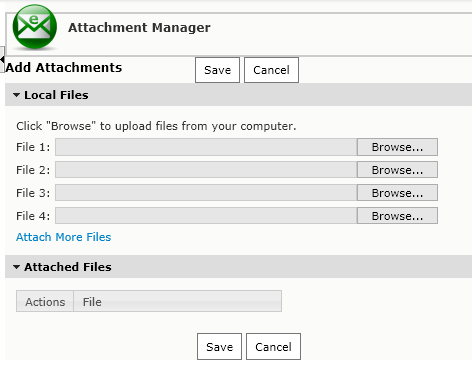472x375 pixels.
Task: Browse for File 3 upload
Action: point(397,193)
